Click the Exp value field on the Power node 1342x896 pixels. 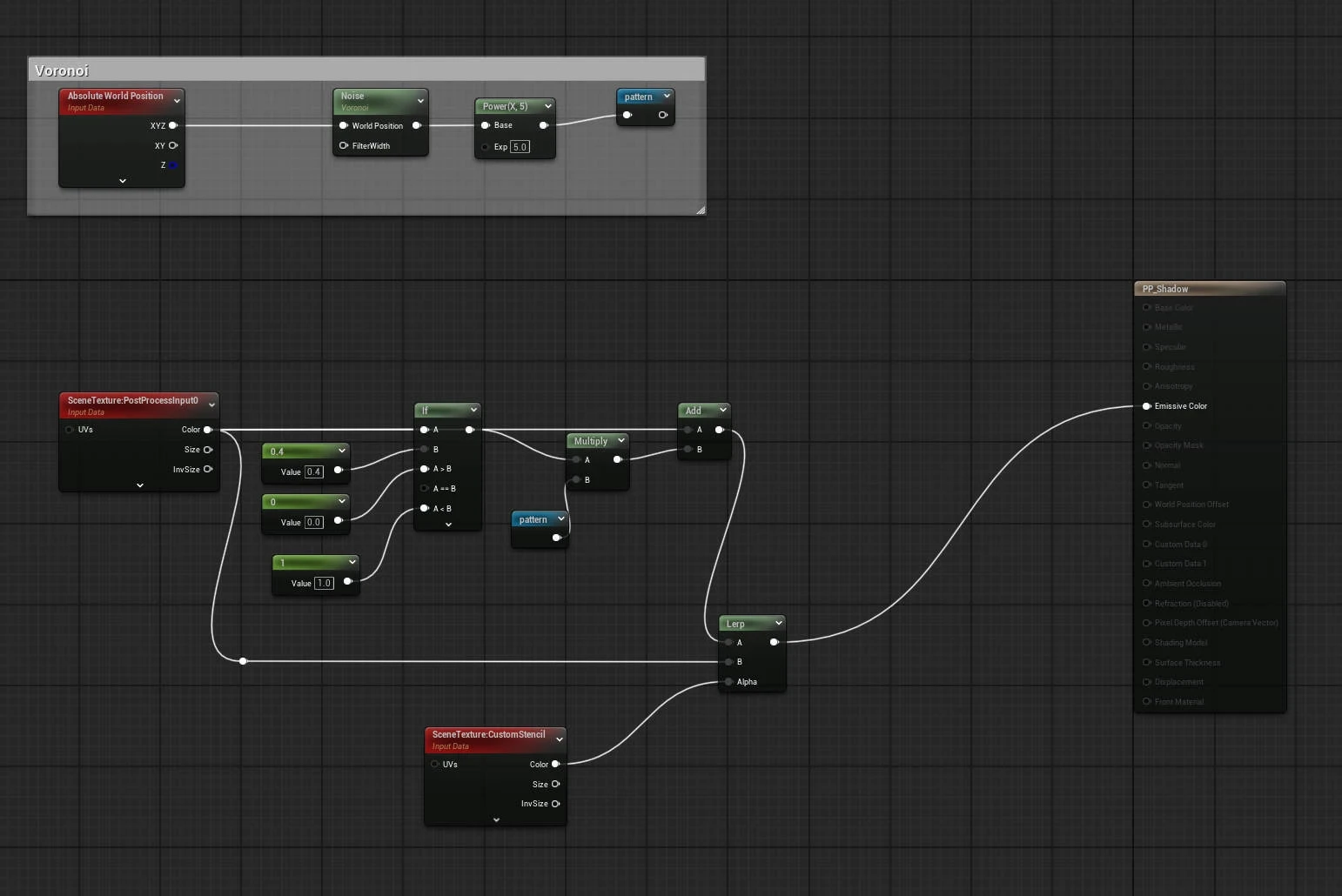pyautogui.click(x=519, y=146)
